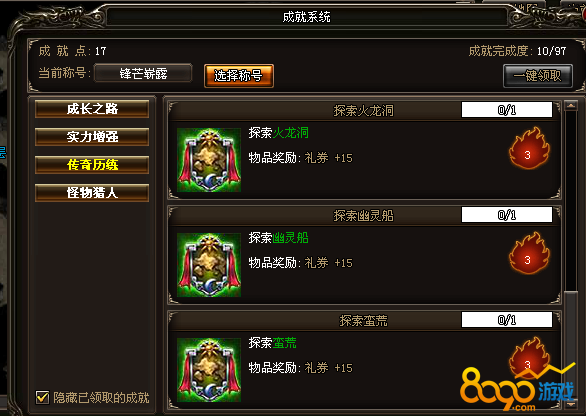This screenshot has width=586, height=416.
Task: Click the scrollbar down arrow
Action: point(571,404)
